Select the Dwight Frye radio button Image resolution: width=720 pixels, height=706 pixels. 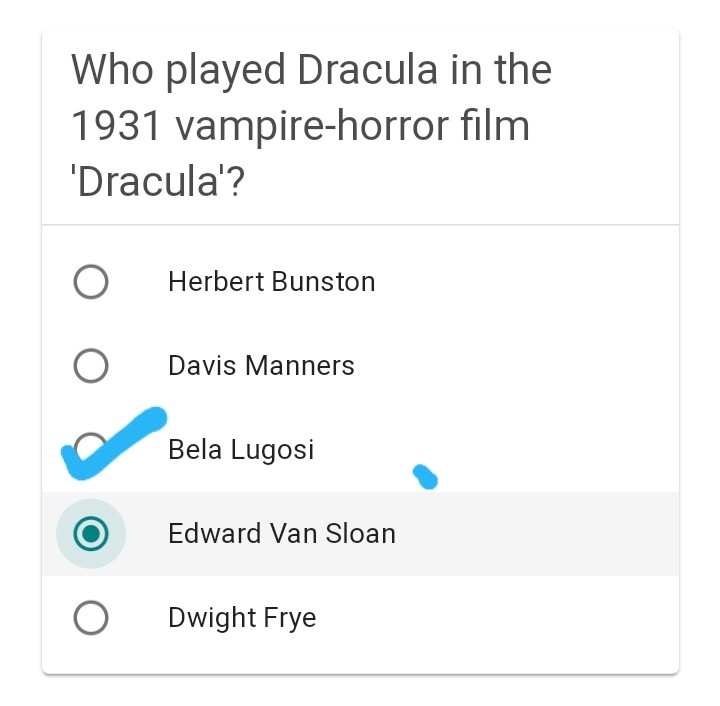coord(91,618)
